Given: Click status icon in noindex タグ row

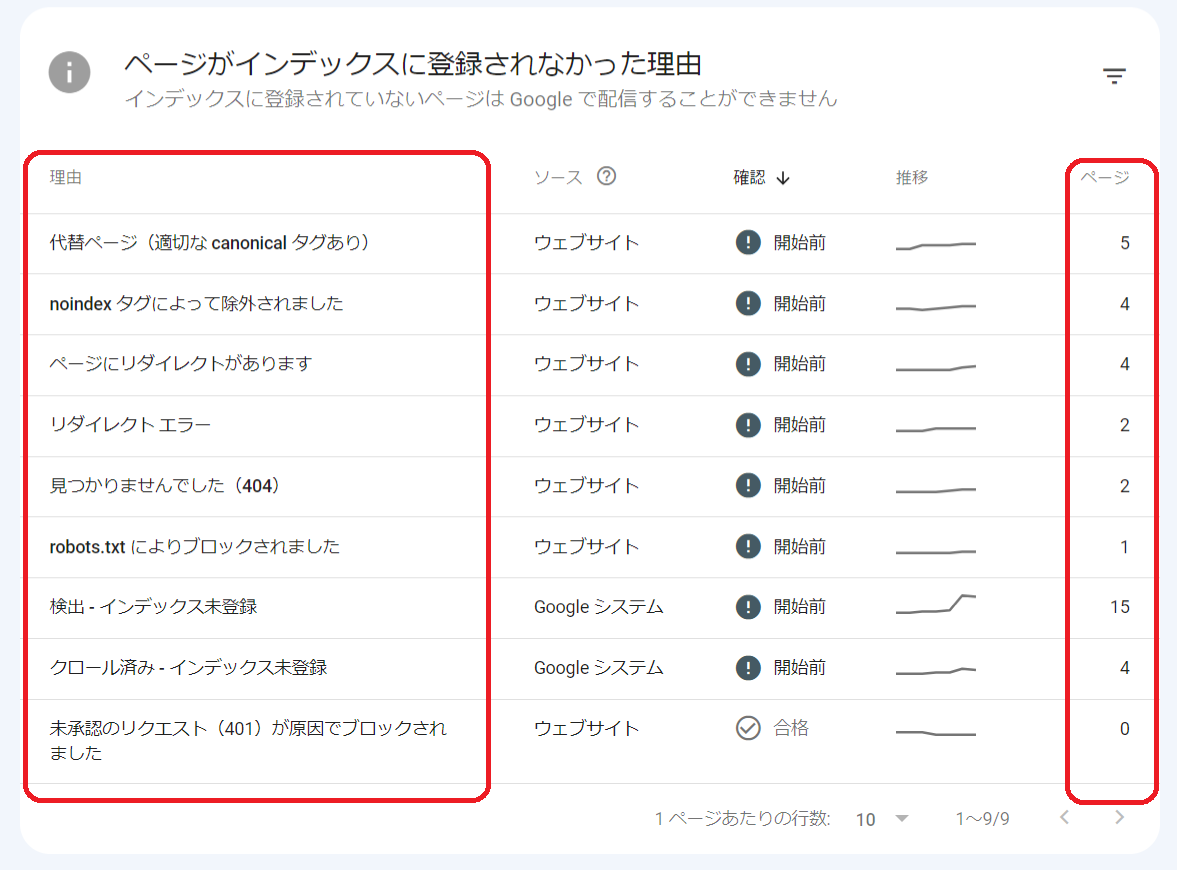Looking at the screenshot, I should (x=748, y=303).
